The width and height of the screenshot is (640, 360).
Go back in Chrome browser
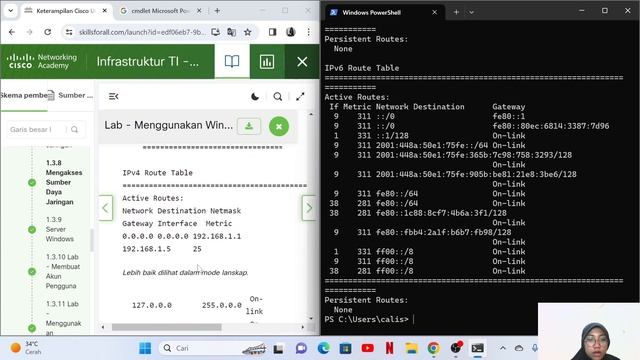12,32
